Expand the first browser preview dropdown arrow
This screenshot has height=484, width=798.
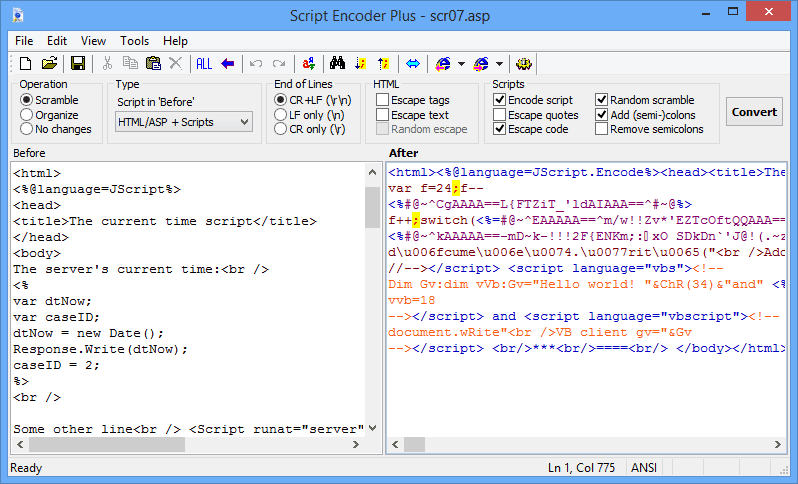pos(461,64)
